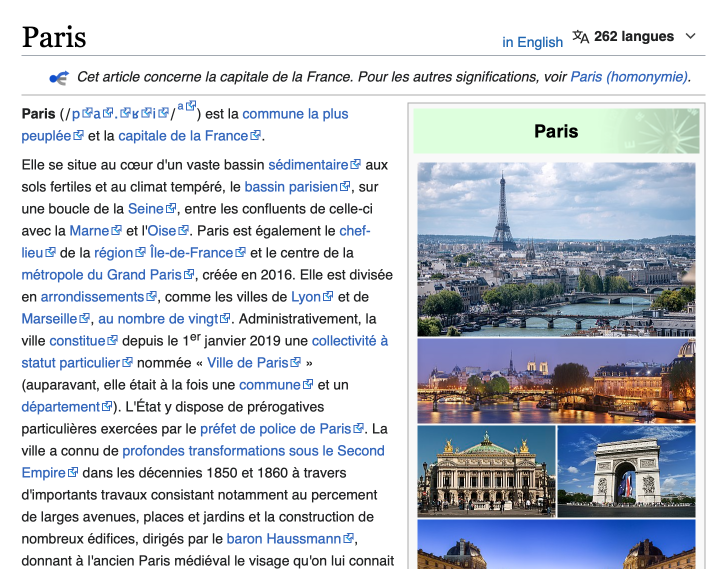The image size is (722, 569).
Task: Click the "in English" link
Action: 532,42
